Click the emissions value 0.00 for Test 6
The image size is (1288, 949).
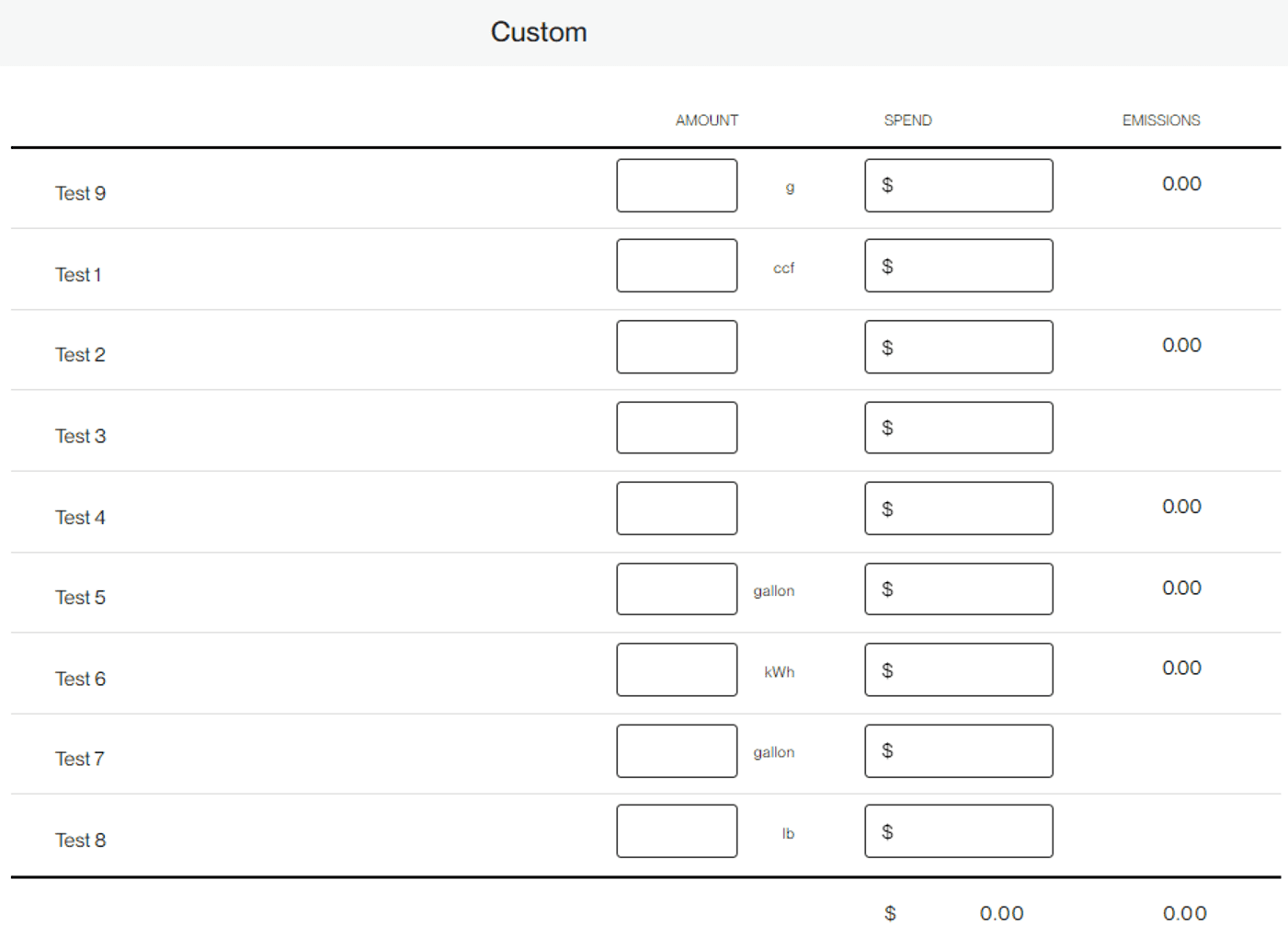[1181, 669]
